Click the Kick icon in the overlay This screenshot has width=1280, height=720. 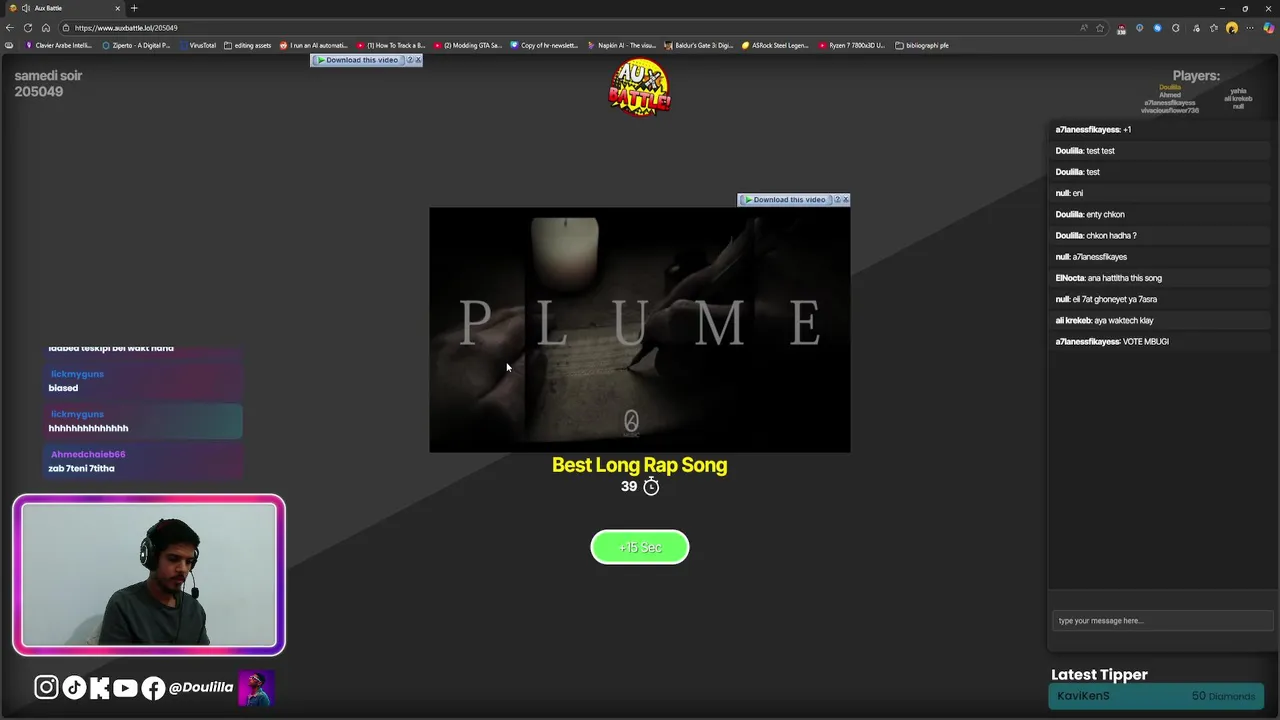click(x=99, y=687)
